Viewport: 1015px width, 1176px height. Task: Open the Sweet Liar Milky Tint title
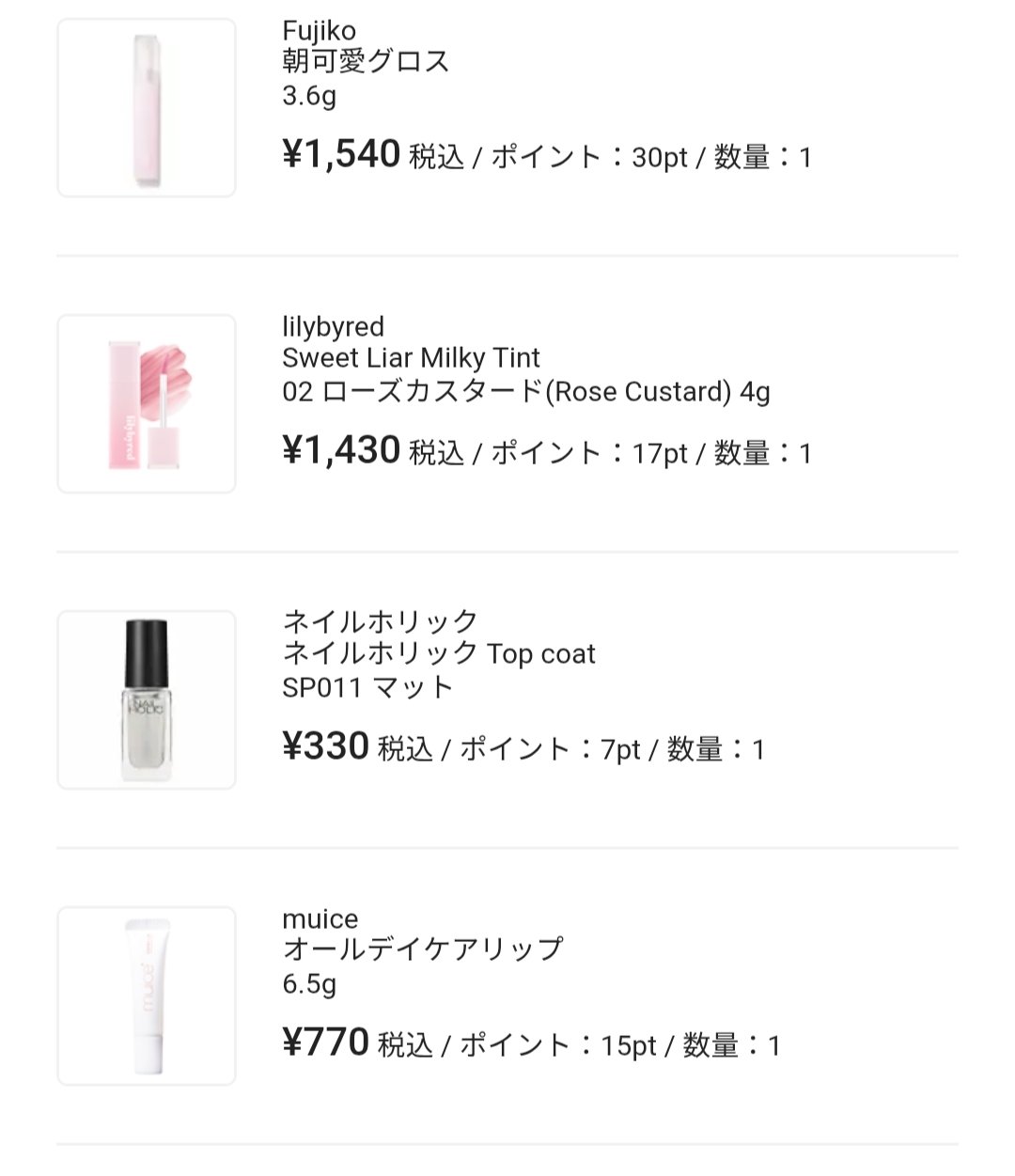point(411,358)
